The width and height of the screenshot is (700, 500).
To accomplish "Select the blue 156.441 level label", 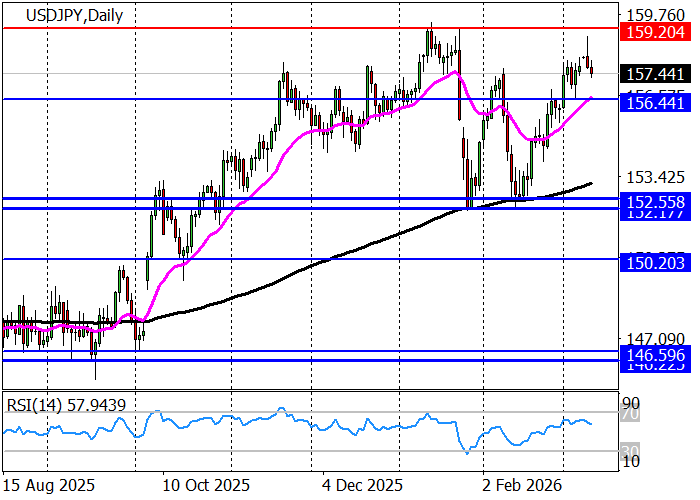I will click(654, 103).
